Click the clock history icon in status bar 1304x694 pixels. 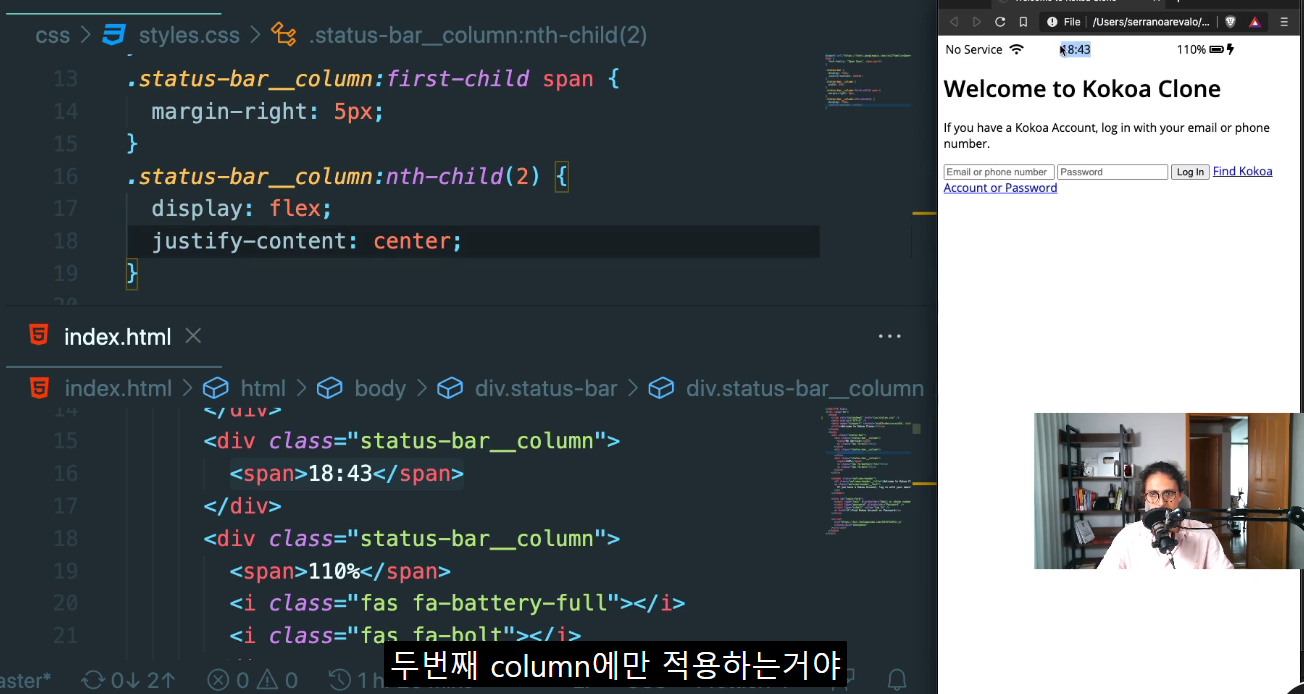tap(340, 680)
